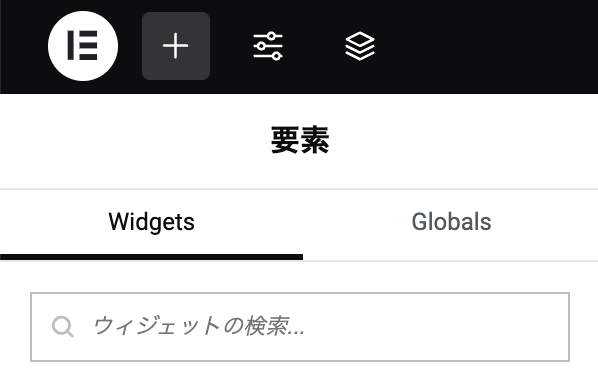Show the navigator via stacked layers icon
This screenshot has width=598, height=380.
(360, 46)
